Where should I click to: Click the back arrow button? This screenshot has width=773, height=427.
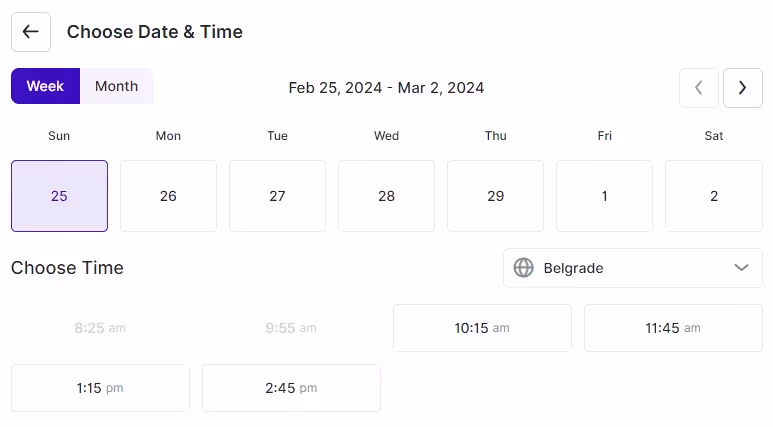[31, 32]
